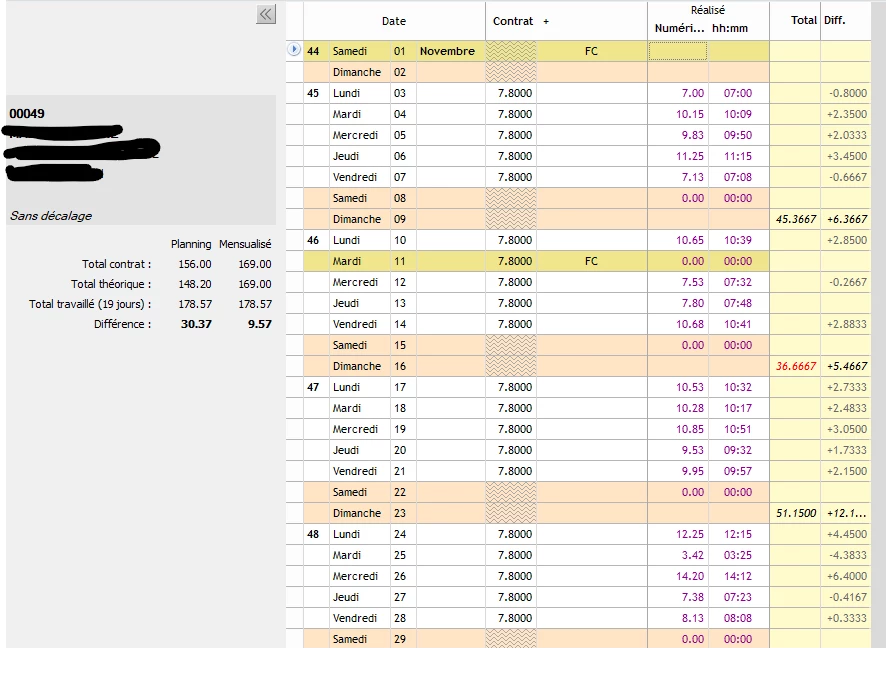The height and width of the screenshot is (673, 886).
Task: Select week number 47 cell
Action: pos(313,387)
